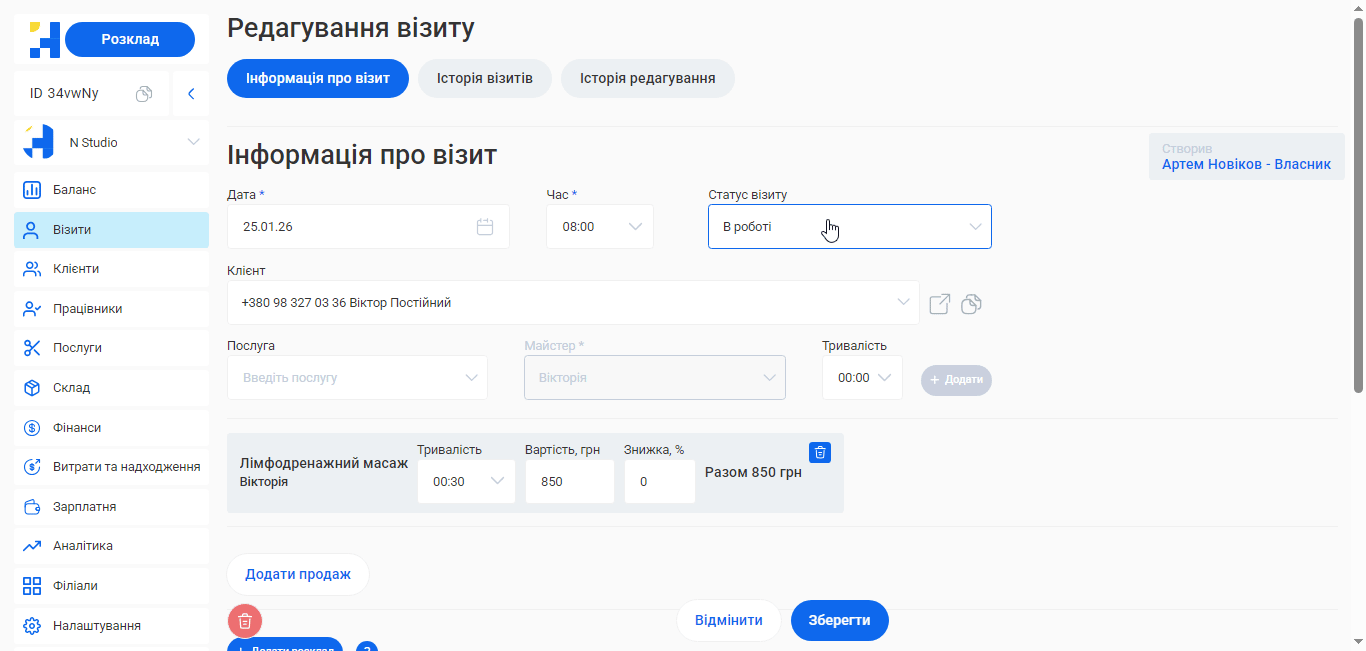Click the copy client link icon
Viewport: 1366px width, 651px height.
point(970,303)
